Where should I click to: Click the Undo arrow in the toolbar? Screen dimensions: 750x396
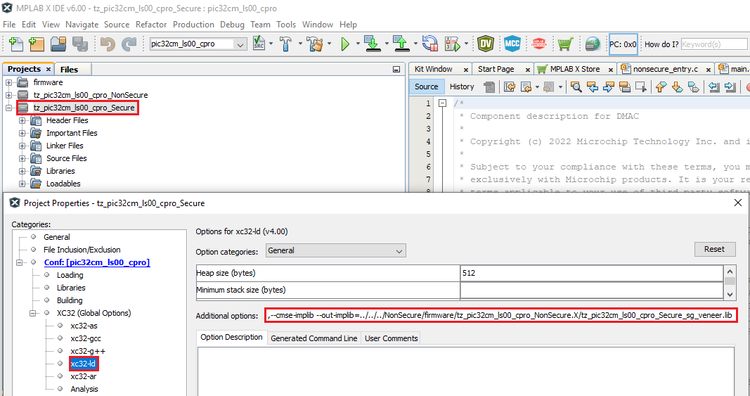coord(108,44)
